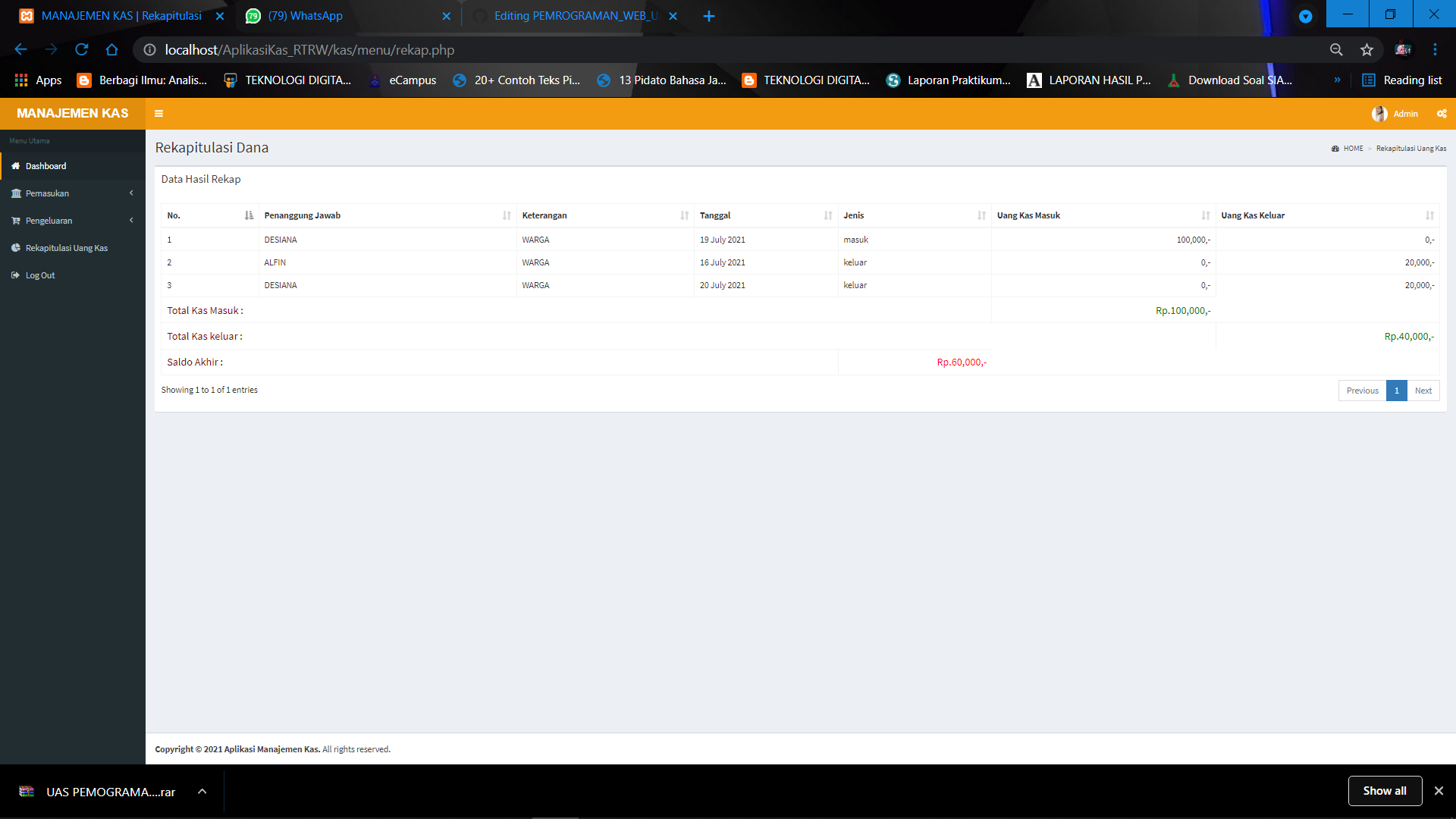The image size is (1456, 819).
Task: Open the hamburger menu toggle
Action: pyautogui.click(x=159, y=114)
